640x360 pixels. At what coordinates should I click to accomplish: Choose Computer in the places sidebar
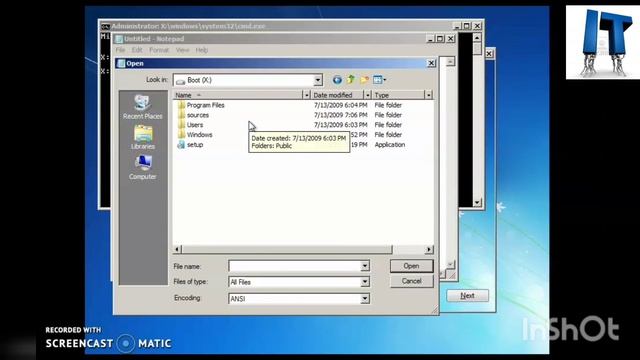(142, 168)
